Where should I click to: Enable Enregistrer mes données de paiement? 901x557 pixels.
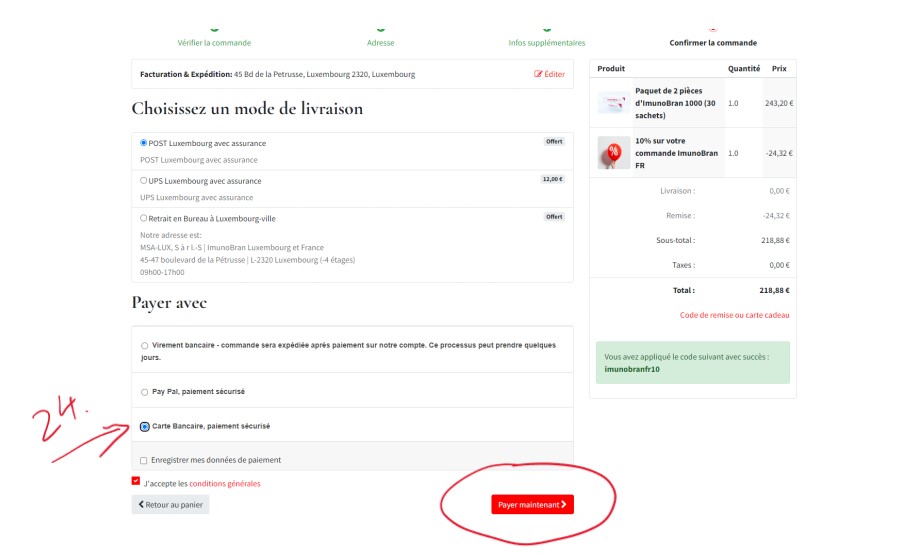coord(144,460)
